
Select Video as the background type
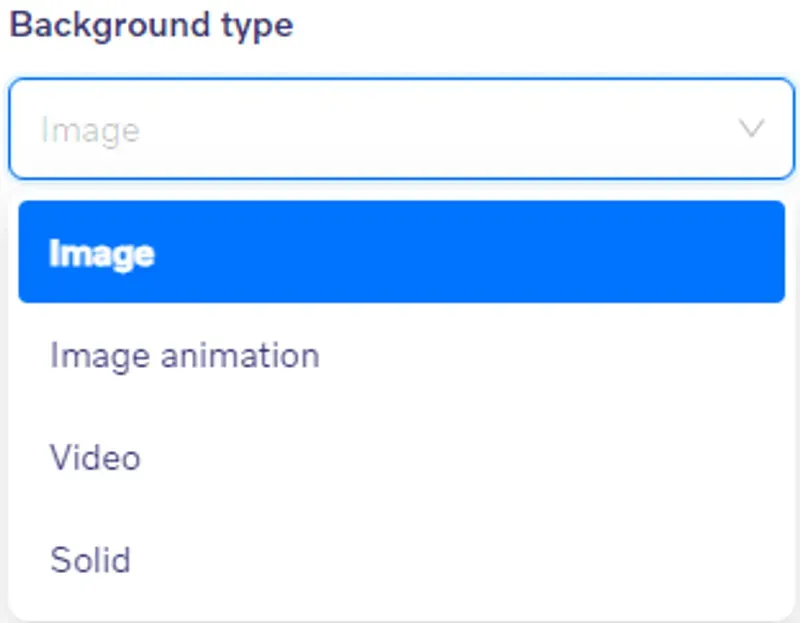coord(402,457)
